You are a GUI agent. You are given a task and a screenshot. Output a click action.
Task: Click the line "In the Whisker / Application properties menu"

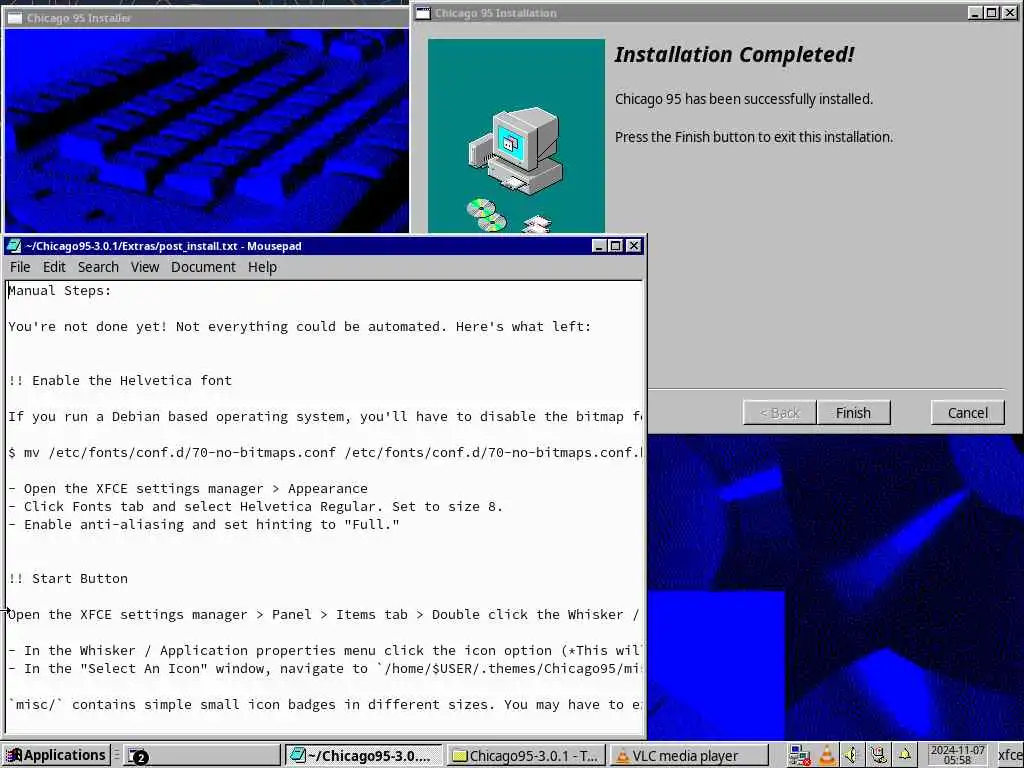click(x=325, y=650)
